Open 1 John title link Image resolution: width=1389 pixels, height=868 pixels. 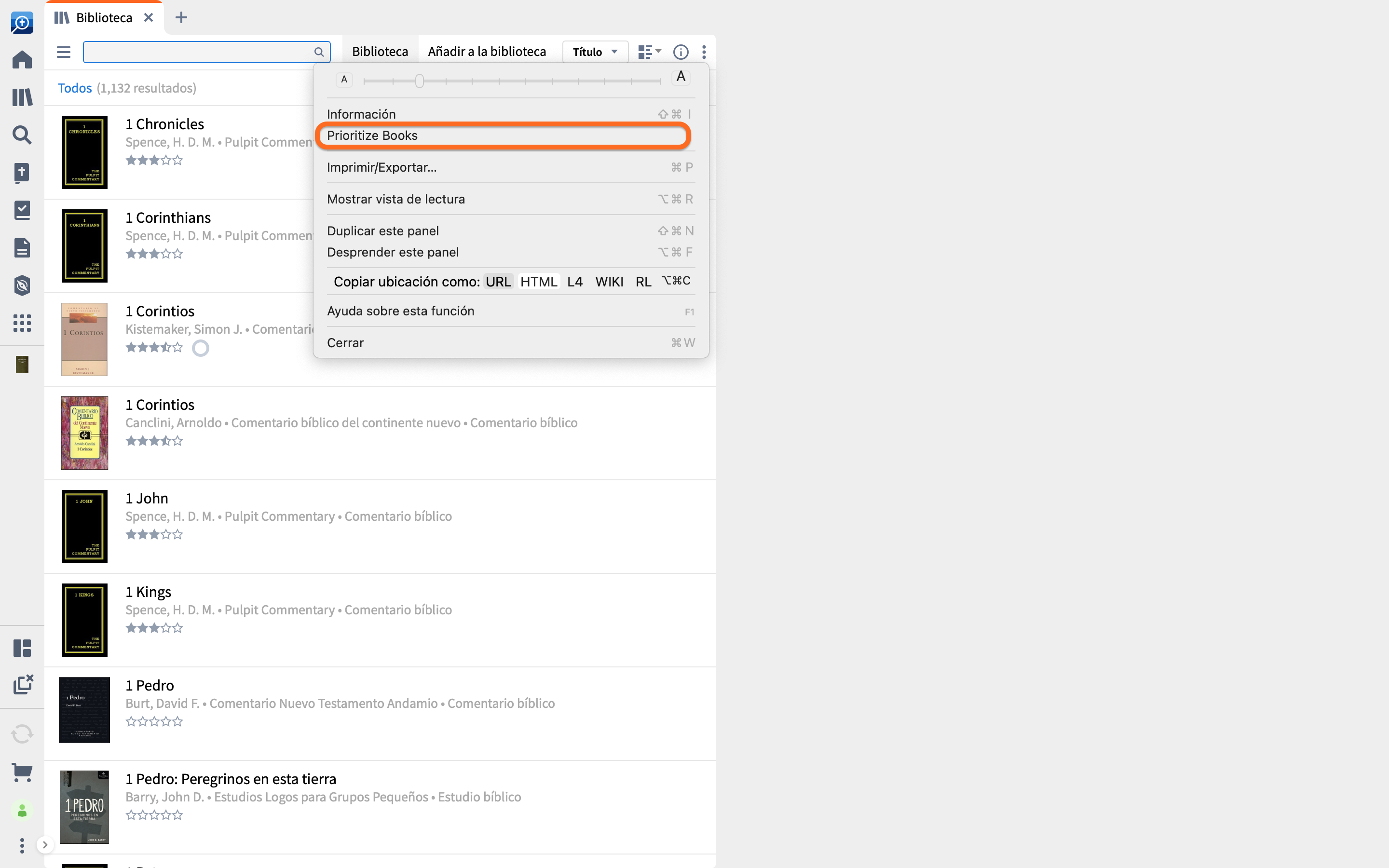[x=147, y=498]
